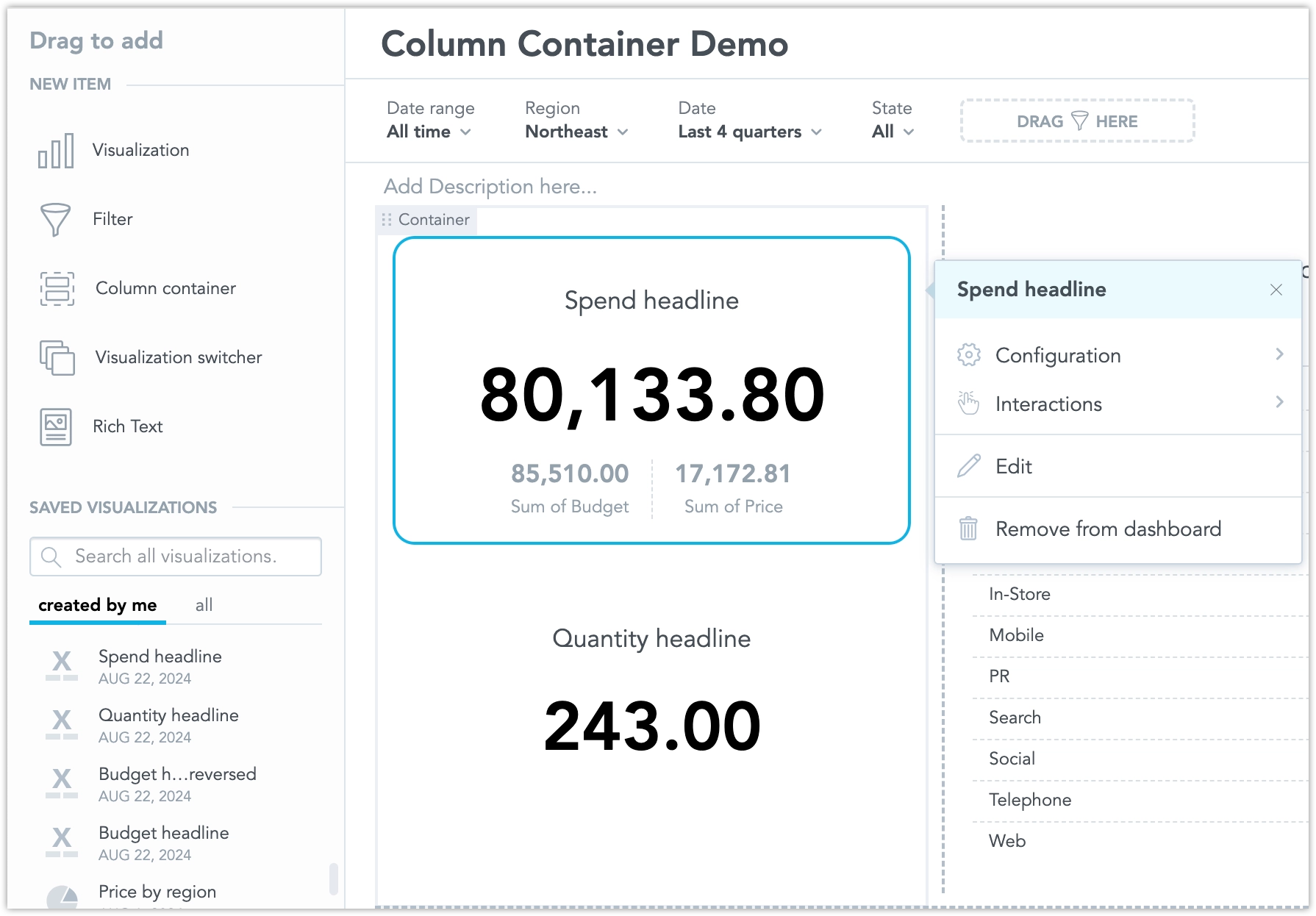
Task: Click the trash icon for Remove from dashboard
Action: click(x=969, y=528)
